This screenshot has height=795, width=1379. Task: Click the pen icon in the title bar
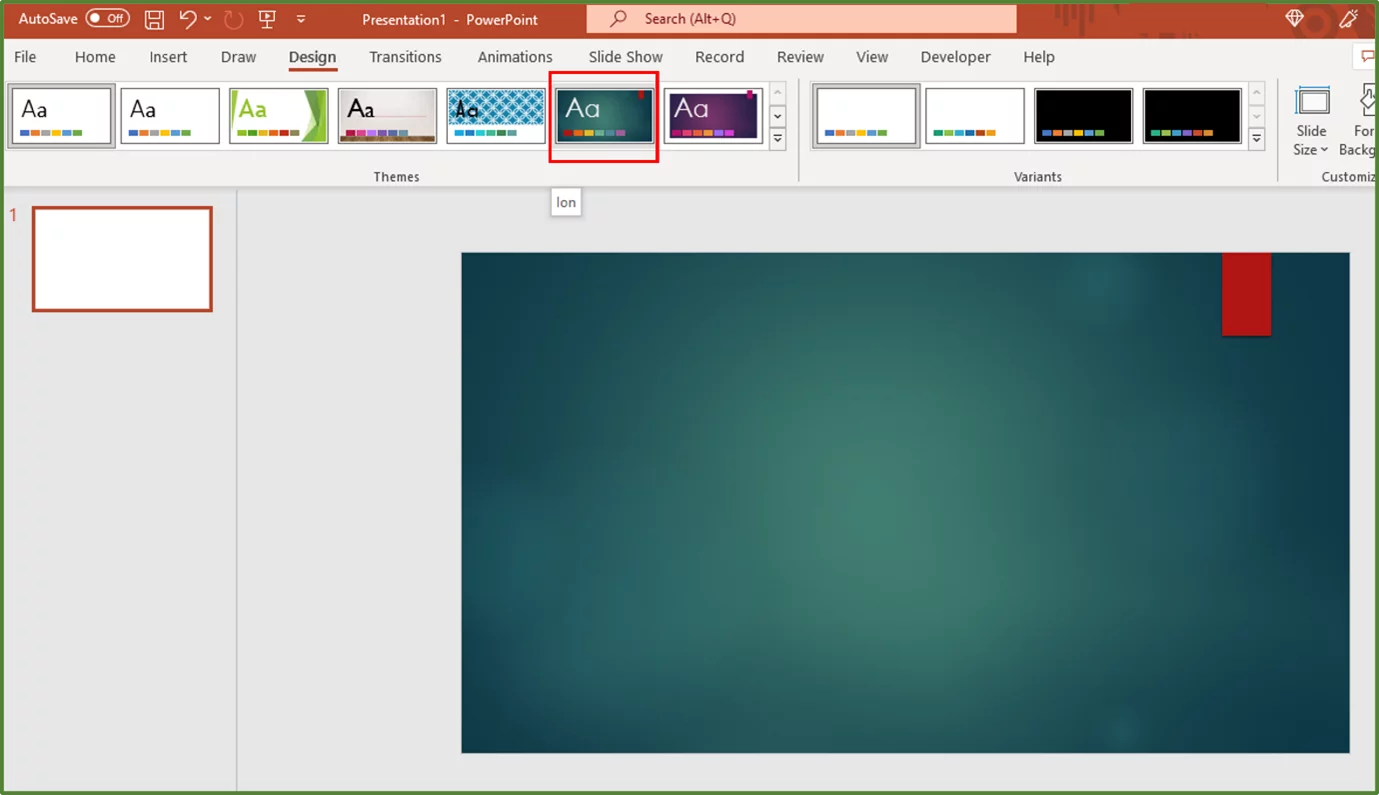point(1348,17)
